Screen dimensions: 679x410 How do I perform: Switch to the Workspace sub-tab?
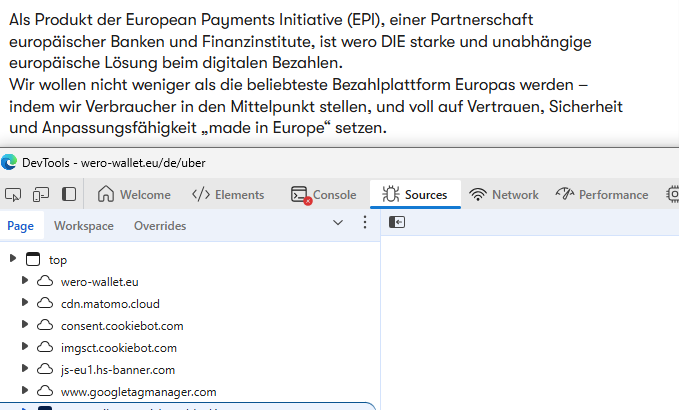[x=84, y=226]
